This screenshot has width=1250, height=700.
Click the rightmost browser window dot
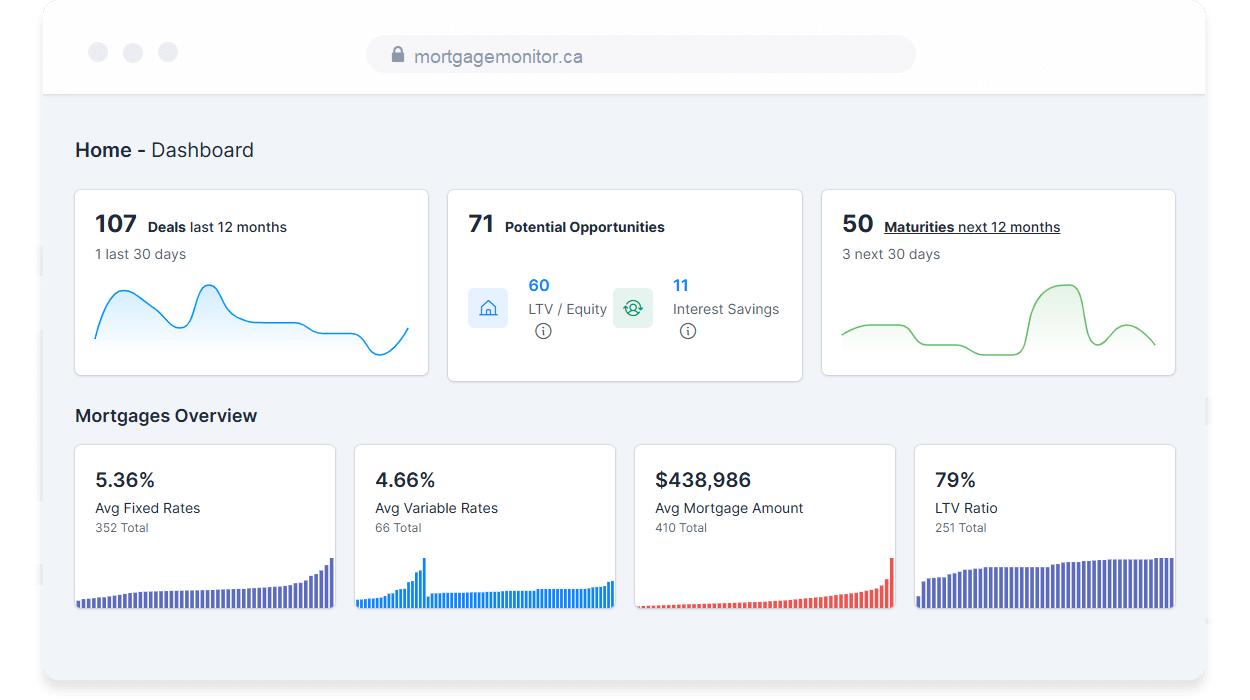pos(168,52)
